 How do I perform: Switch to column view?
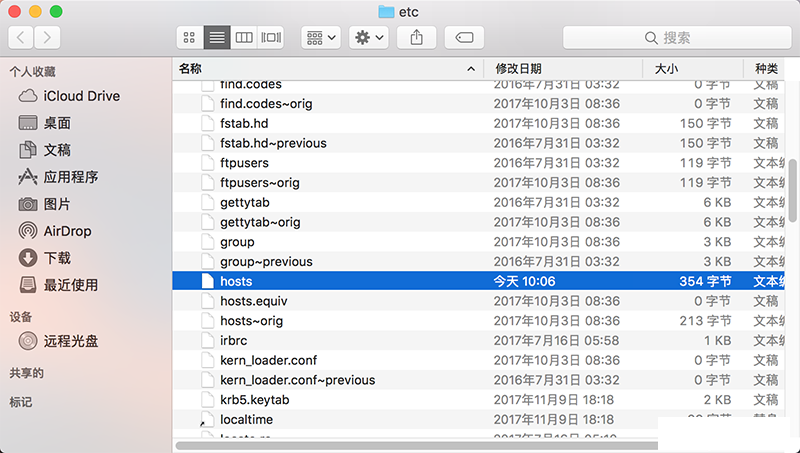(243, 37)
